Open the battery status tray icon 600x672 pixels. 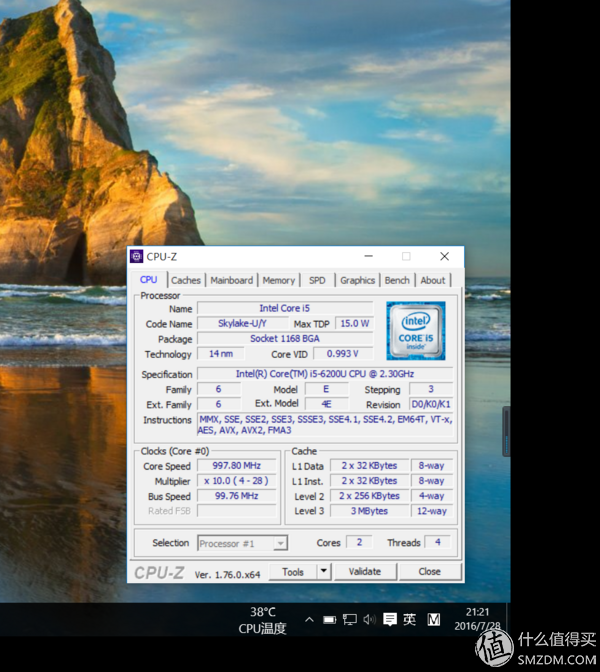point(330,620)
